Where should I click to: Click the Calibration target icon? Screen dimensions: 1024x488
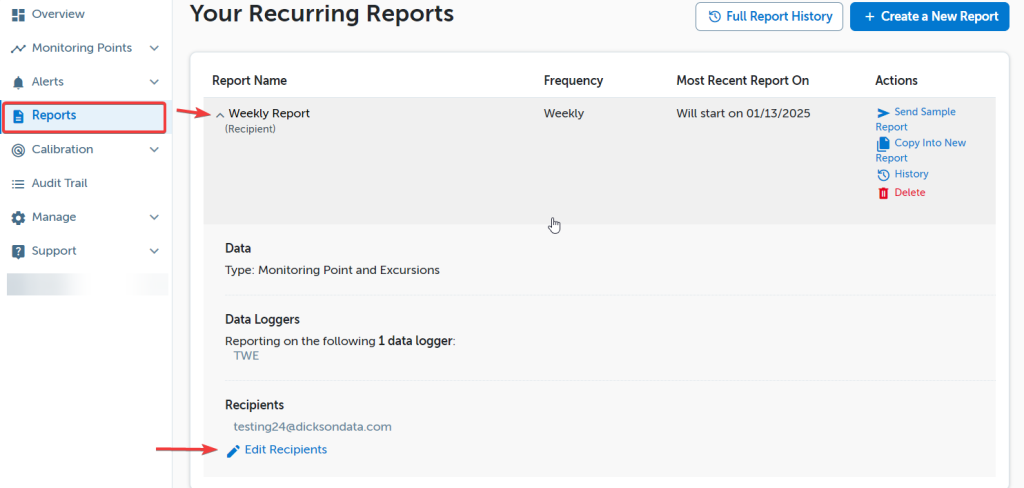pos(18,150)
